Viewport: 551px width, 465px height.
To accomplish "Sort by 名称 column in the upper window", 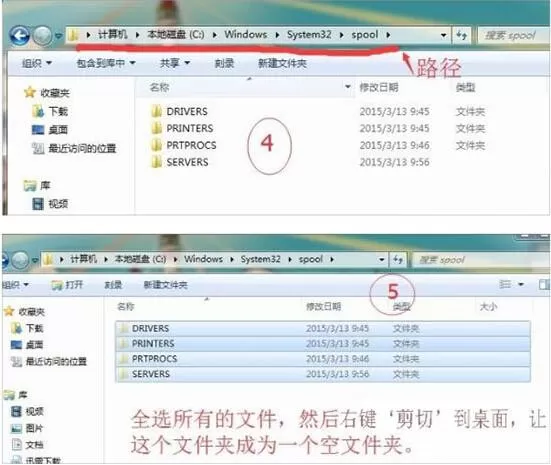I will click(160, 87).
